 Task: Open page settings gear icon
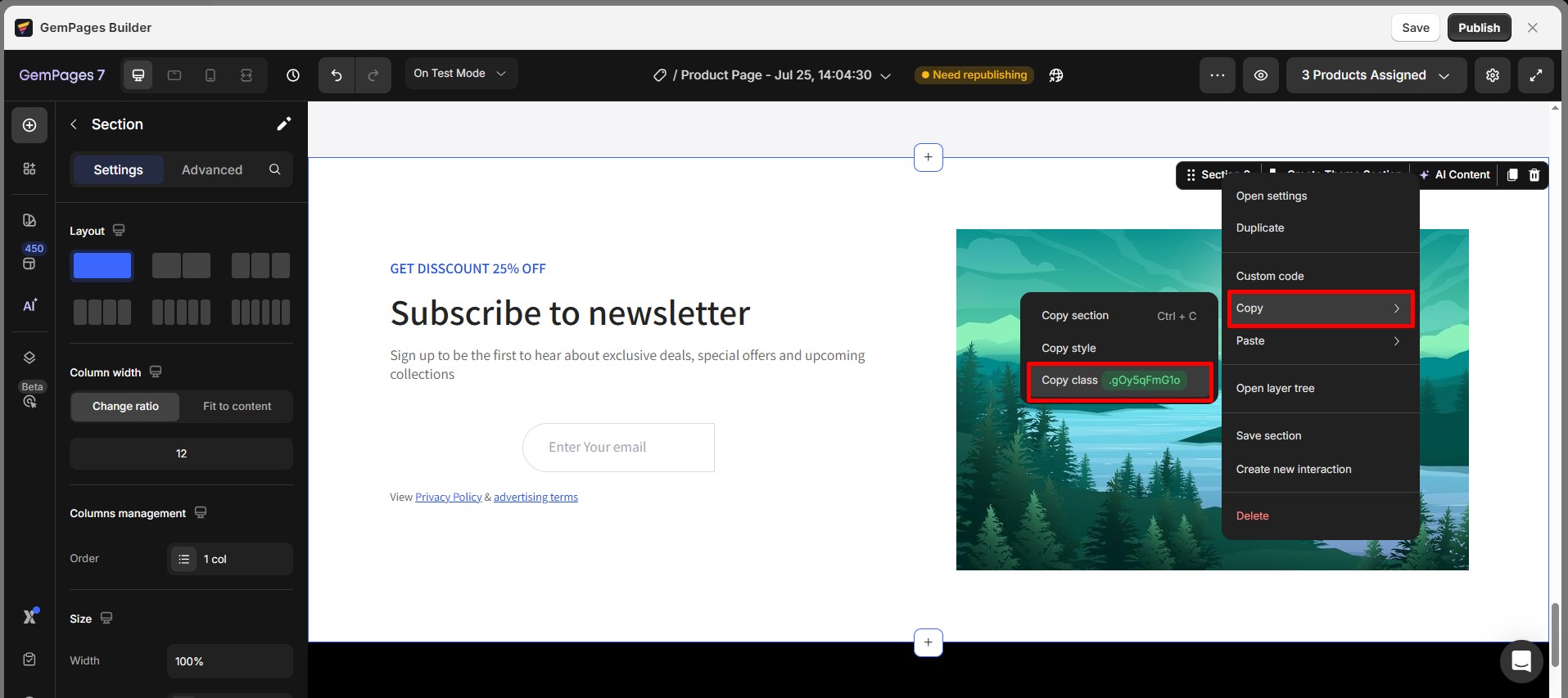(1493, 75)
